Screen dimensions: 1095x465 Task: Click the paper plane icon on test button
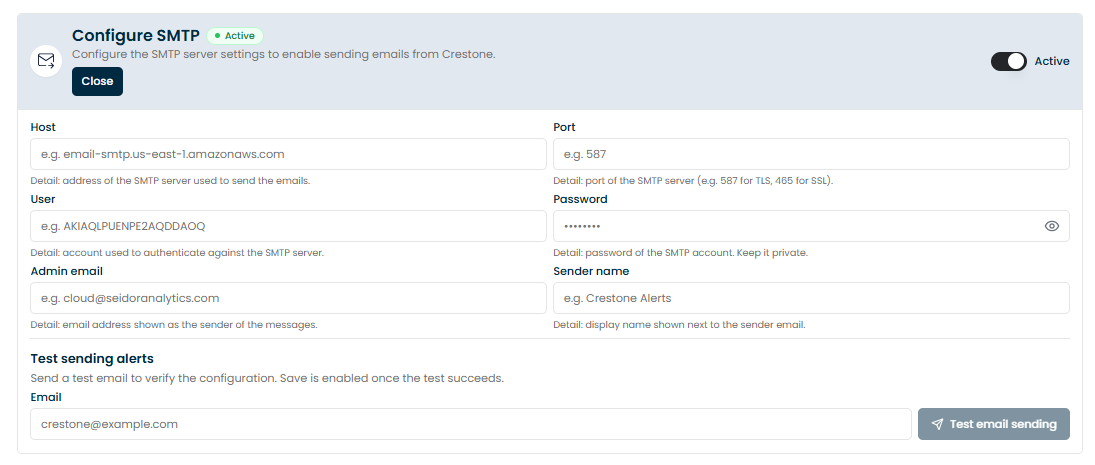(x=938, y=424)
